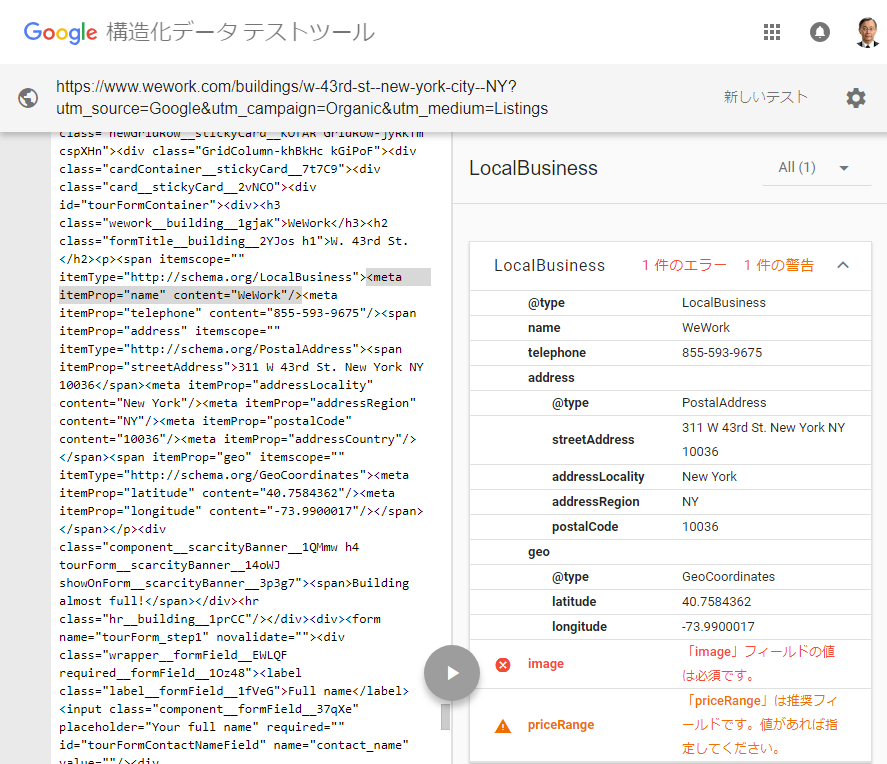
Task: Click the wework.com URL in the address bar
Action: (x=302, y=97)
